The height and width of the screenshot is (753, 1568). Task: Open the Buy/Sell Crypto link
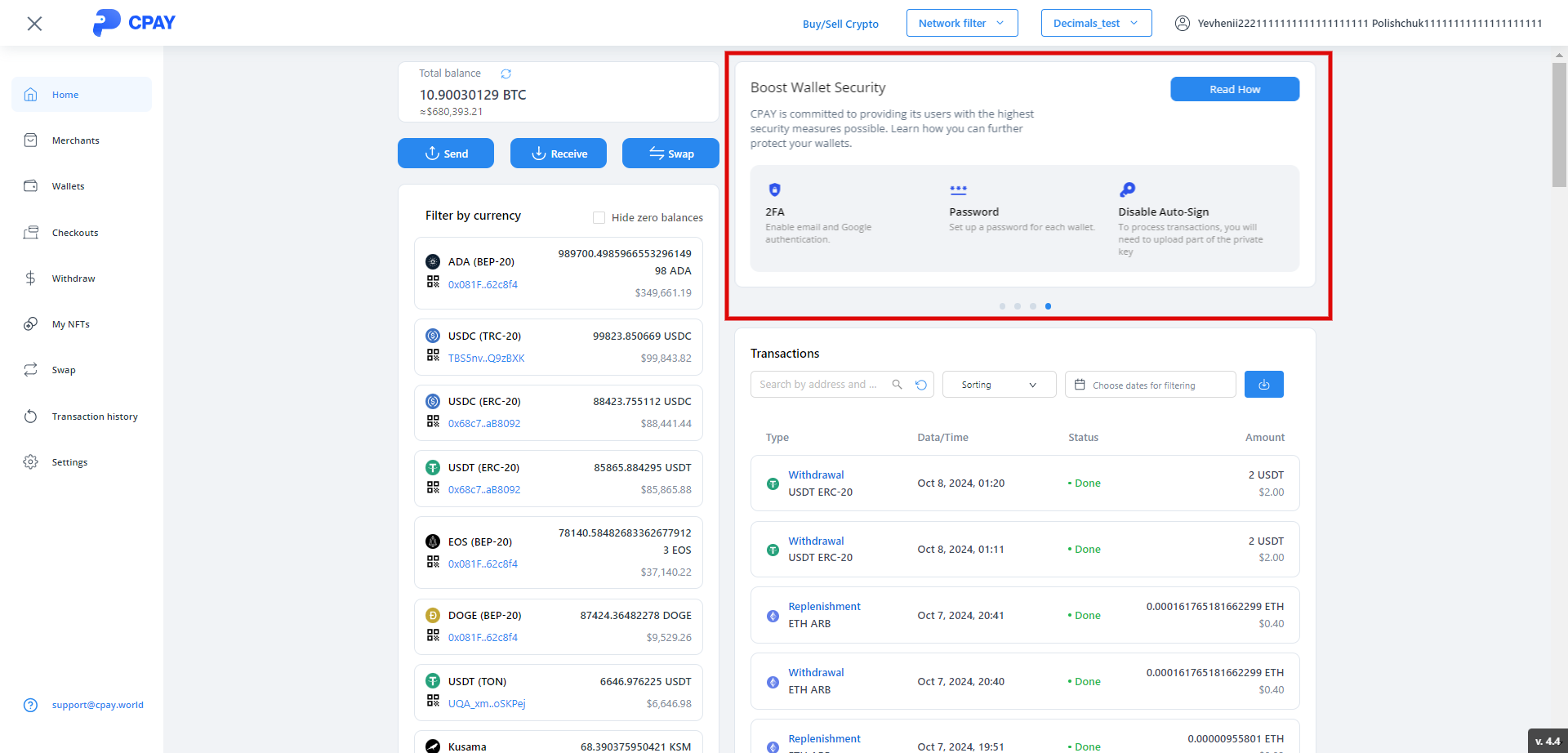pyautogui.click(x=840, y=24)
